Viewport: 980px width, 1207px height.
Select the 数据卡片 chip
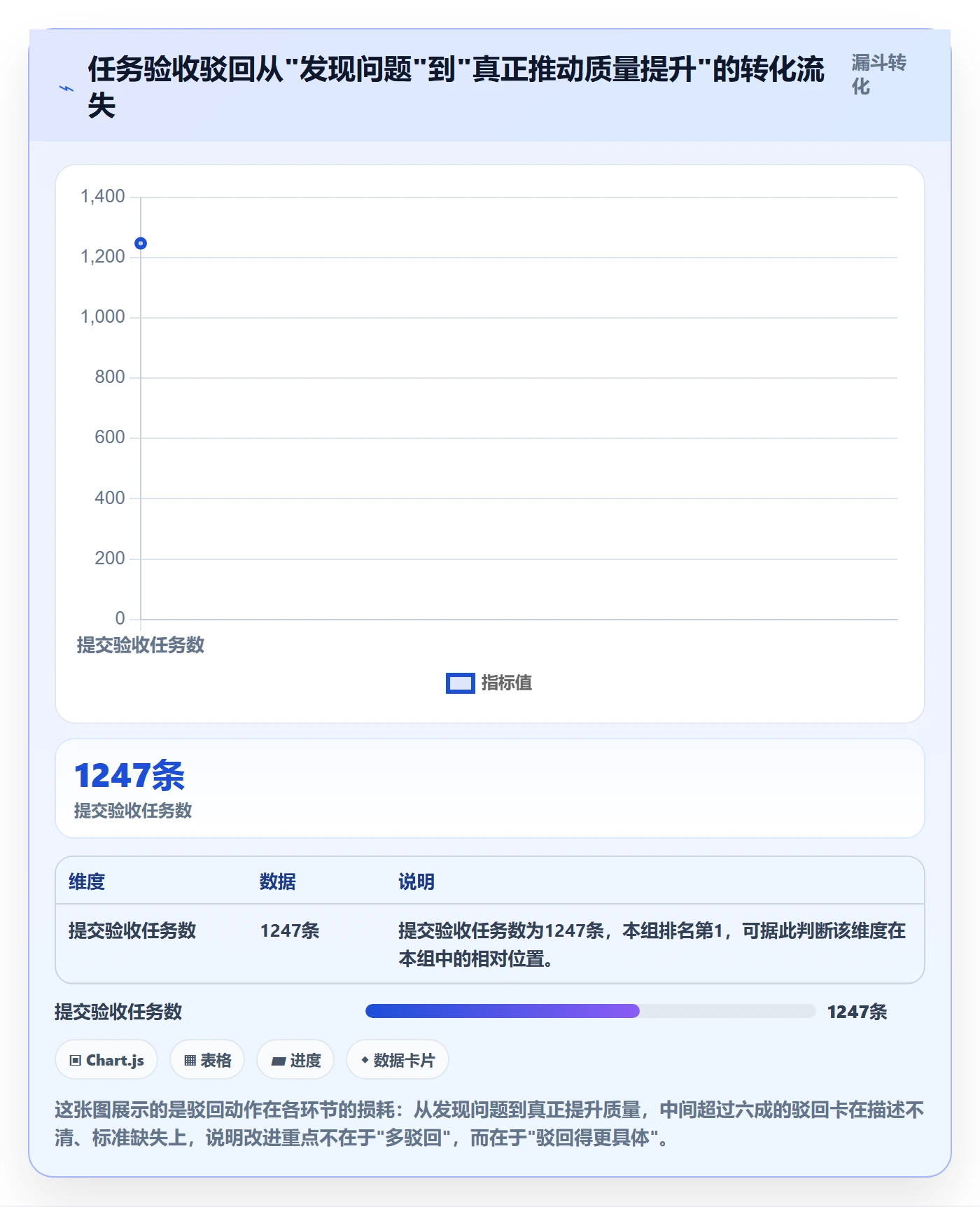click(x=398, y=1060)
